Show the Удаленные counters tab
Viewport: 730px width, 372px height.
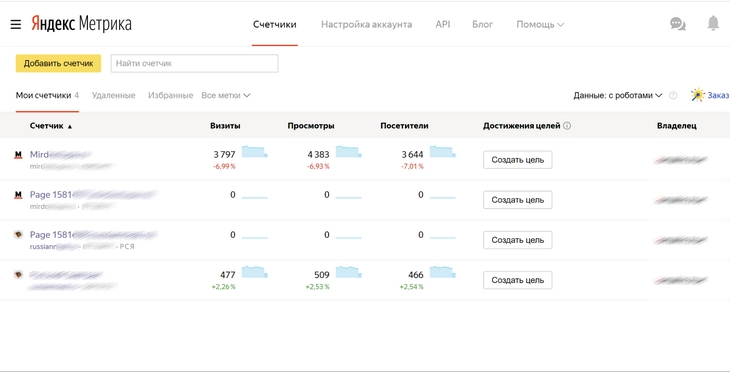(114, 95)
